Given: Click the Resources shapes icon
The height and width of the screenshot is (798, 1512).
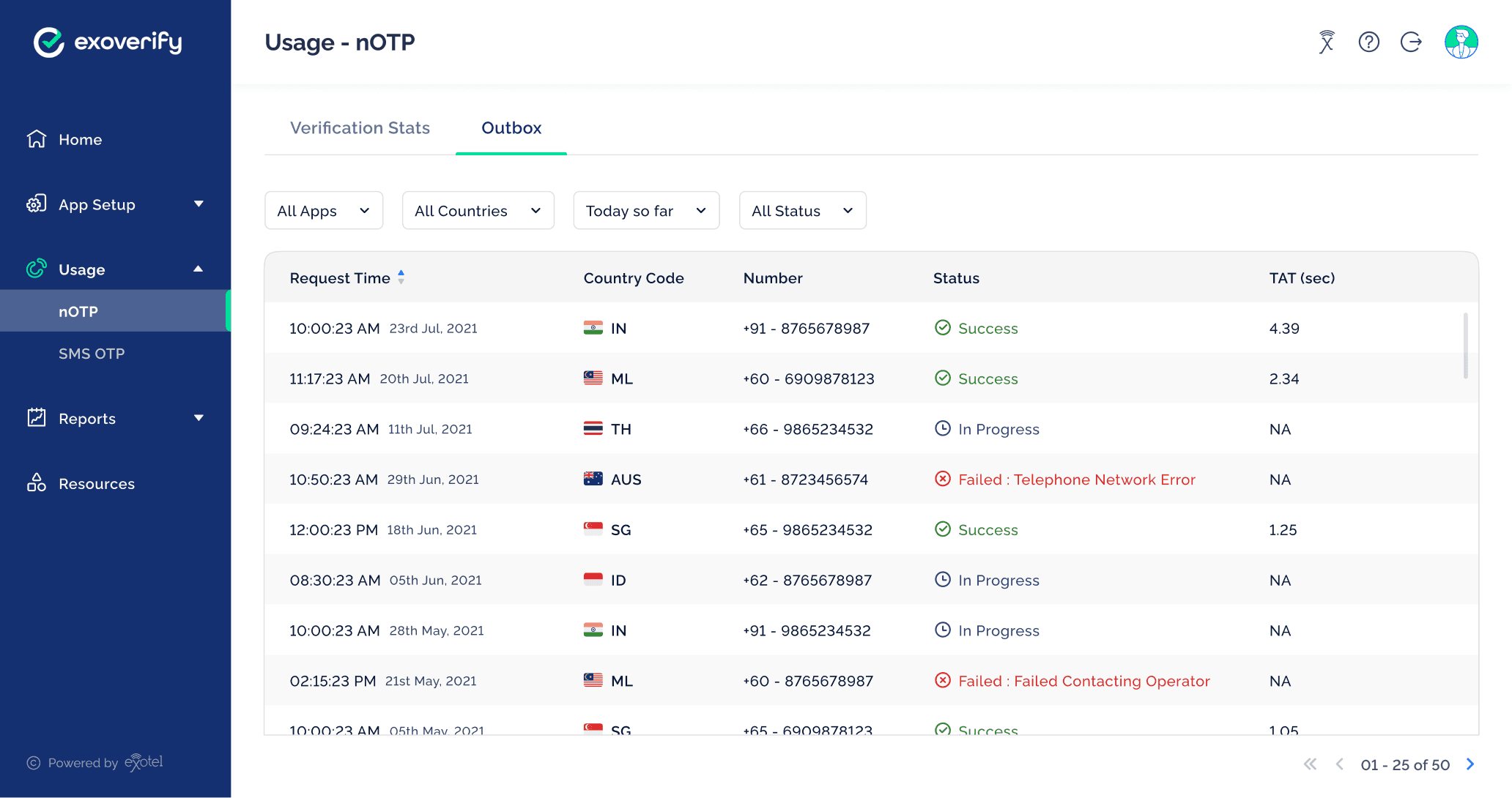Looking at the screenshot, I should click(37, 483).
